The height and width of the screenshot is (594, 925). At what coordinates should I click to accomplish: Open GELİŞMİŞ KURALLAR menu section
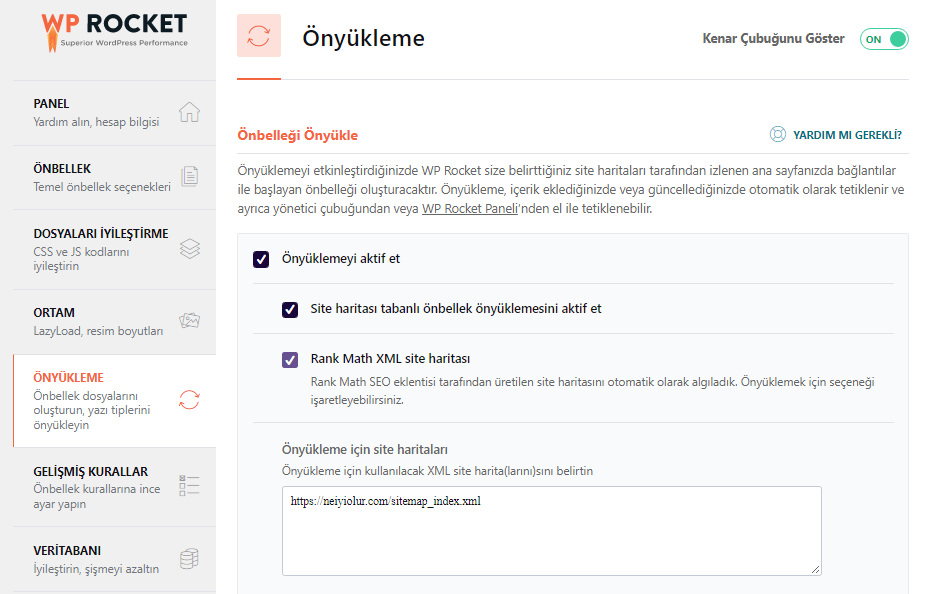(x=114, y=487)
